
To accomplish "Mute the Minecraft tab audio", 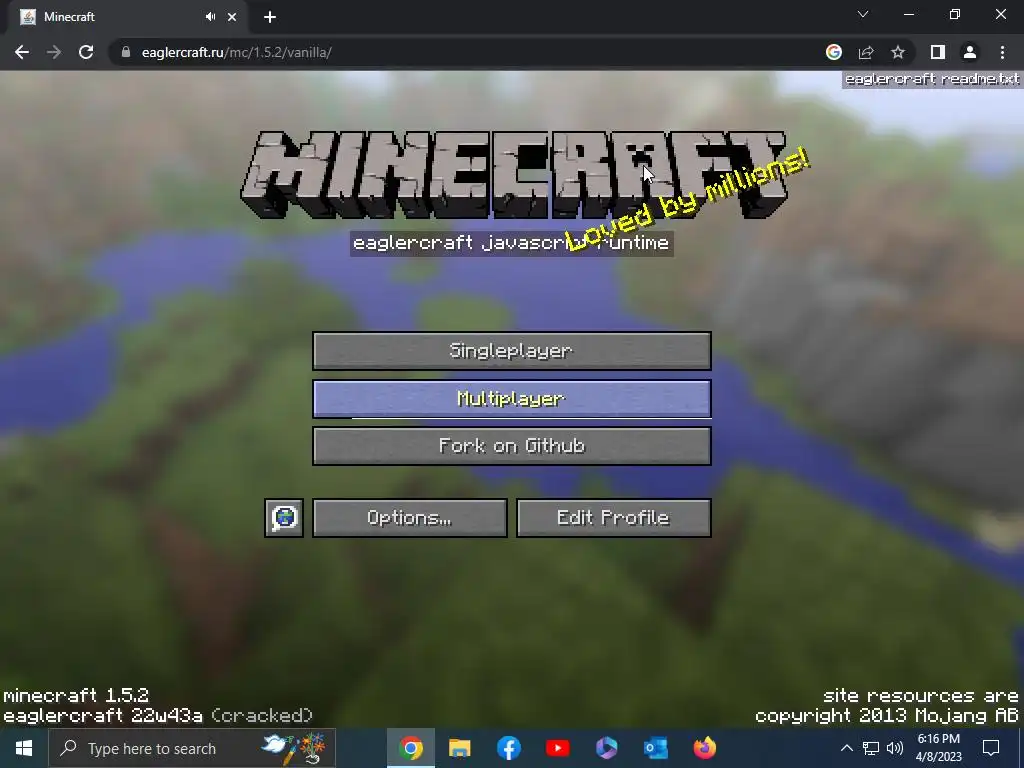I will point(210,17).
